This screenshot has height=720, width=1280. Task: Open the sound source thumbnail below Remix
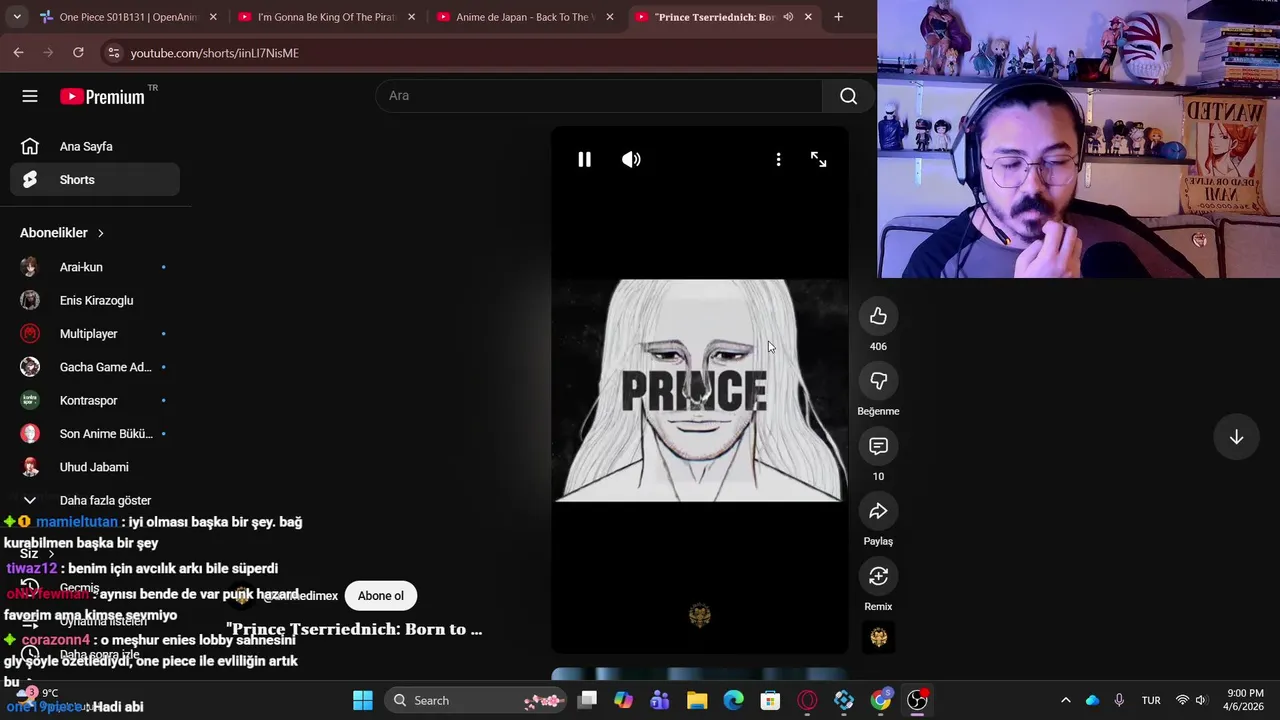click(x=878, y=637)
